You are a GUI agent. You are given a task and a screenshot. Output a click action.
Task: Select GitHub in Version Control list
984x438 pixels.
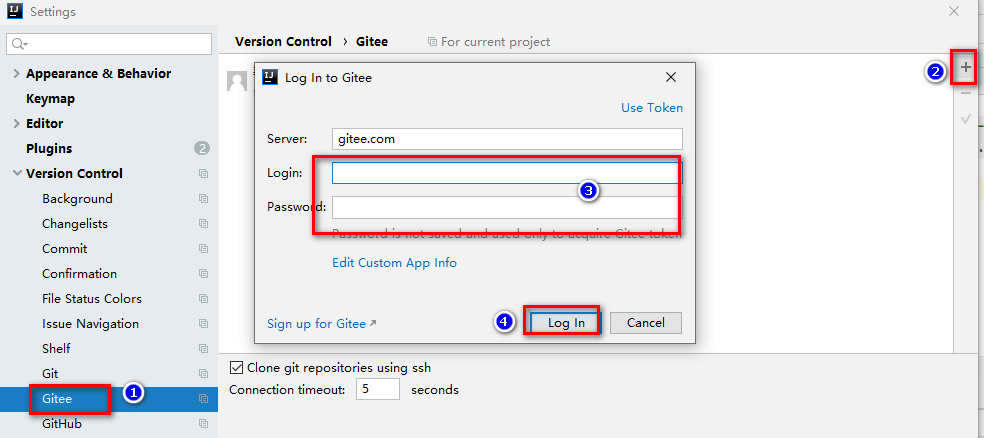[62, 424]
